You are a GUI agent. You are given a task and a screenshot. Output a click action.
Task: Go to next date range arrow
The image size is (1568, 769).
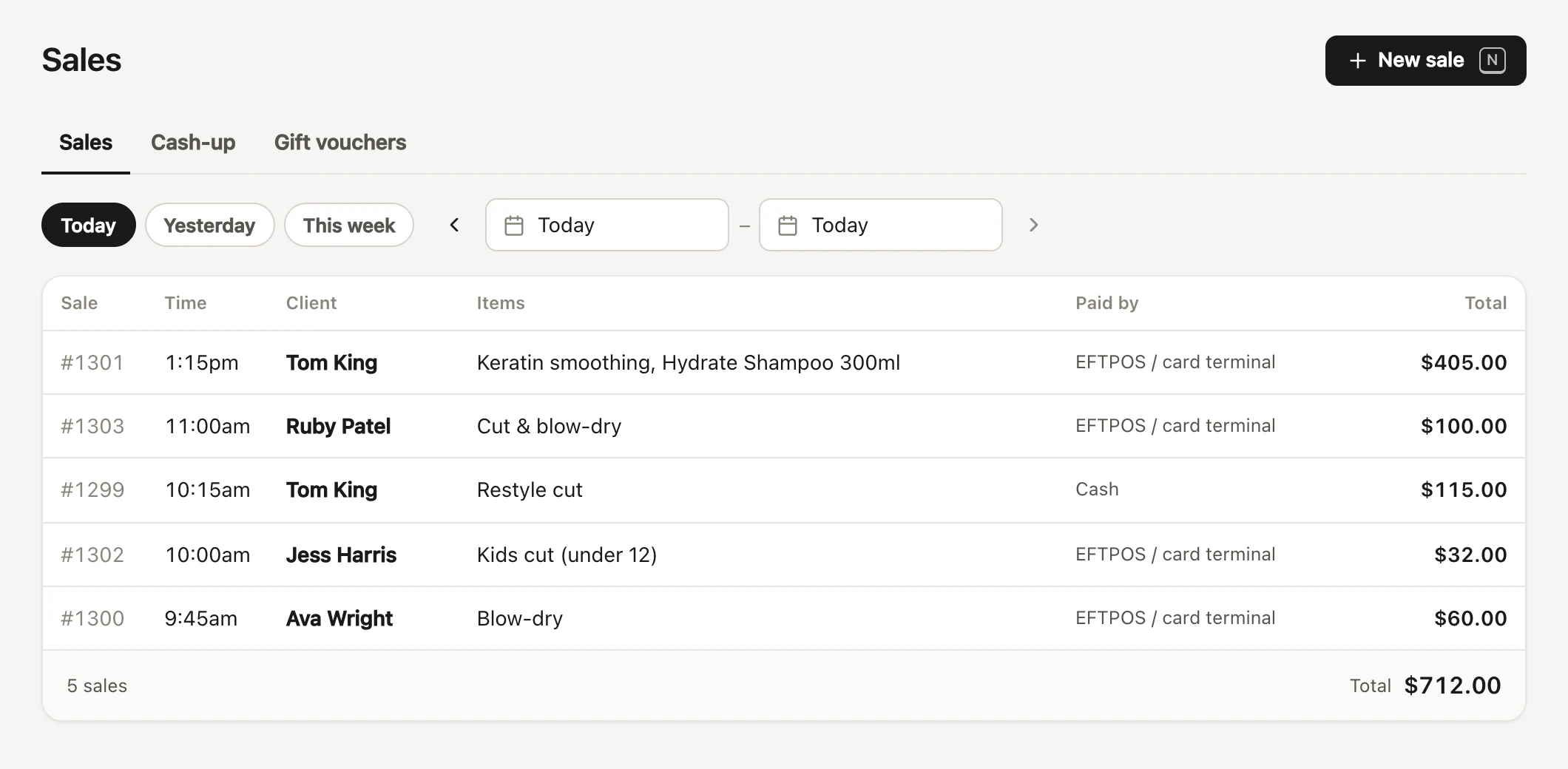[x=1034, y=225]
